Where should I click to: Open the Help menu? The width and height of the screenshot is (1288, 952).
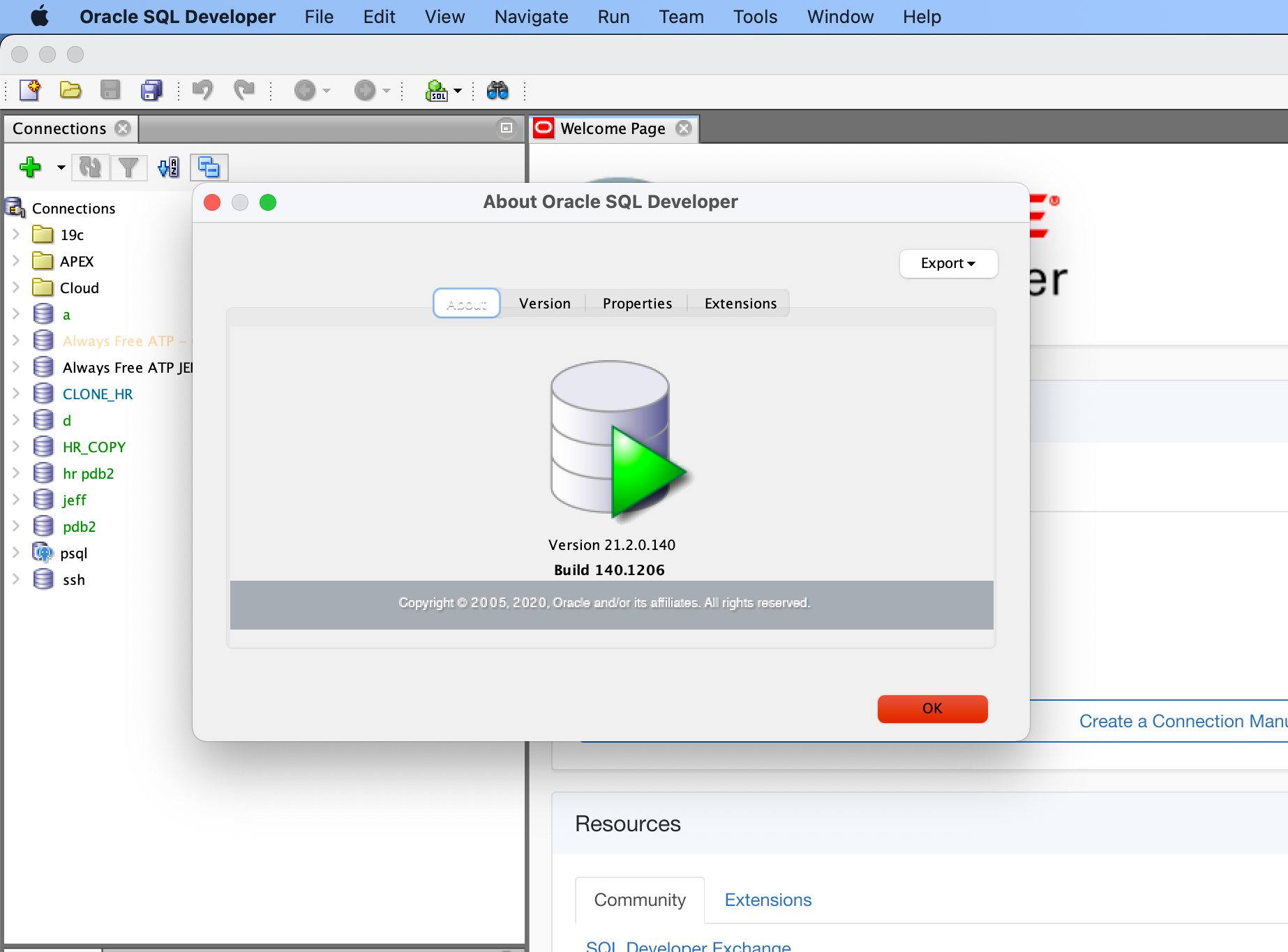[x=922, y=17]
